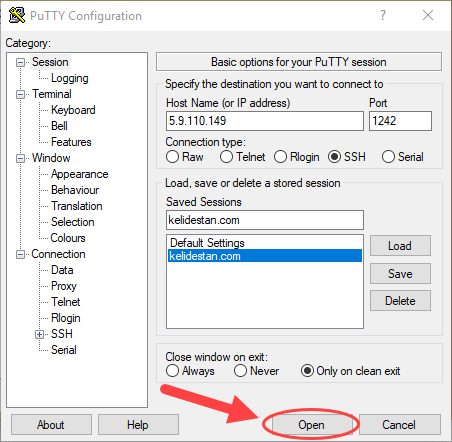Click the Host Name input field
The height and width of the screenshot is (442, 452).
265,121
